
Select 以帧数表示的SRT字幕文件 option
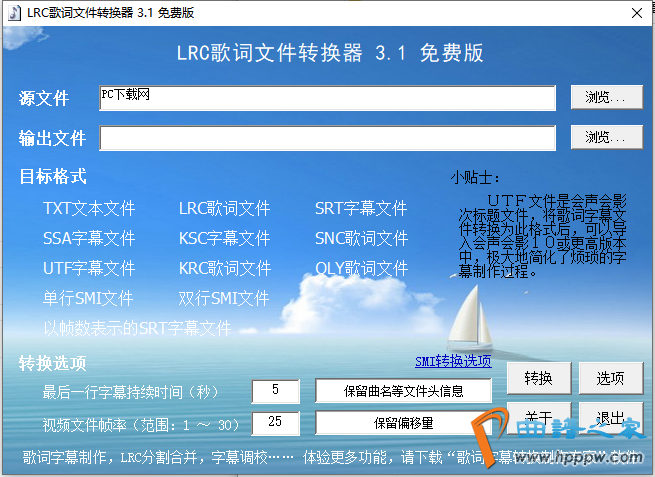pyautogui.click(x=137, y=328)
